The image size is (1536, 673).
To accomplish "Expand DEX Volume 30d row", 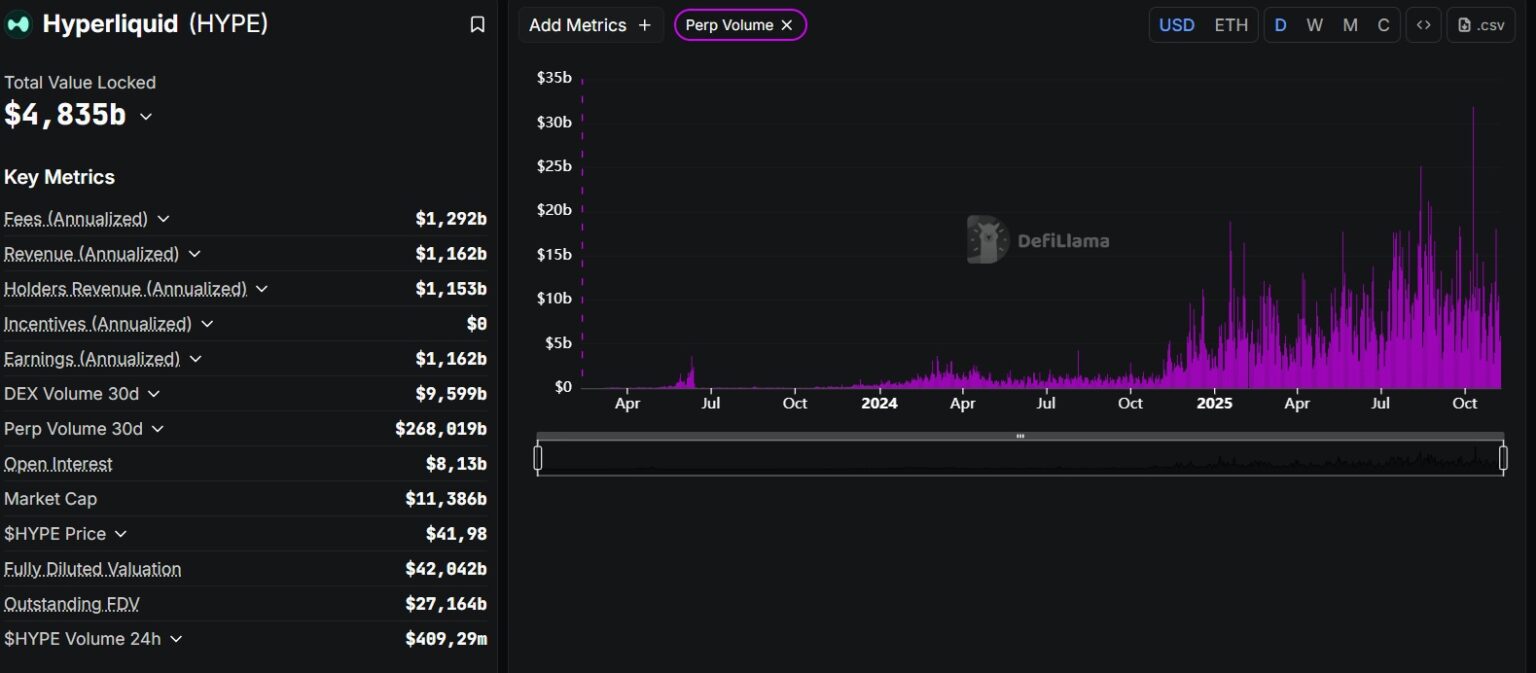I will click(154, 394).
